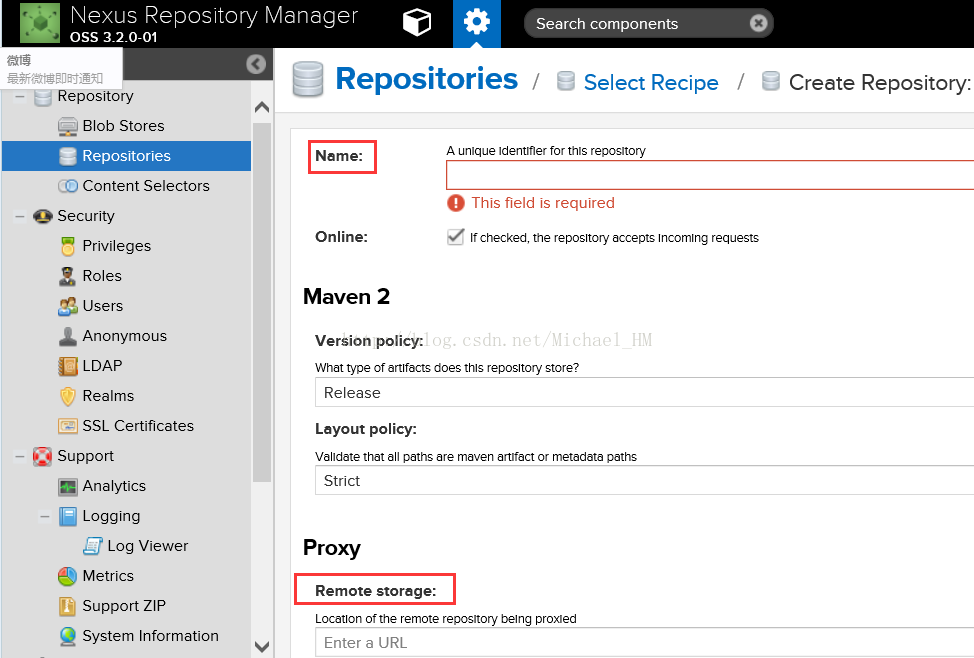Focus the Name input field
Image resolution: width=974 pixels, height=658 pixels.
click(710, 175)
